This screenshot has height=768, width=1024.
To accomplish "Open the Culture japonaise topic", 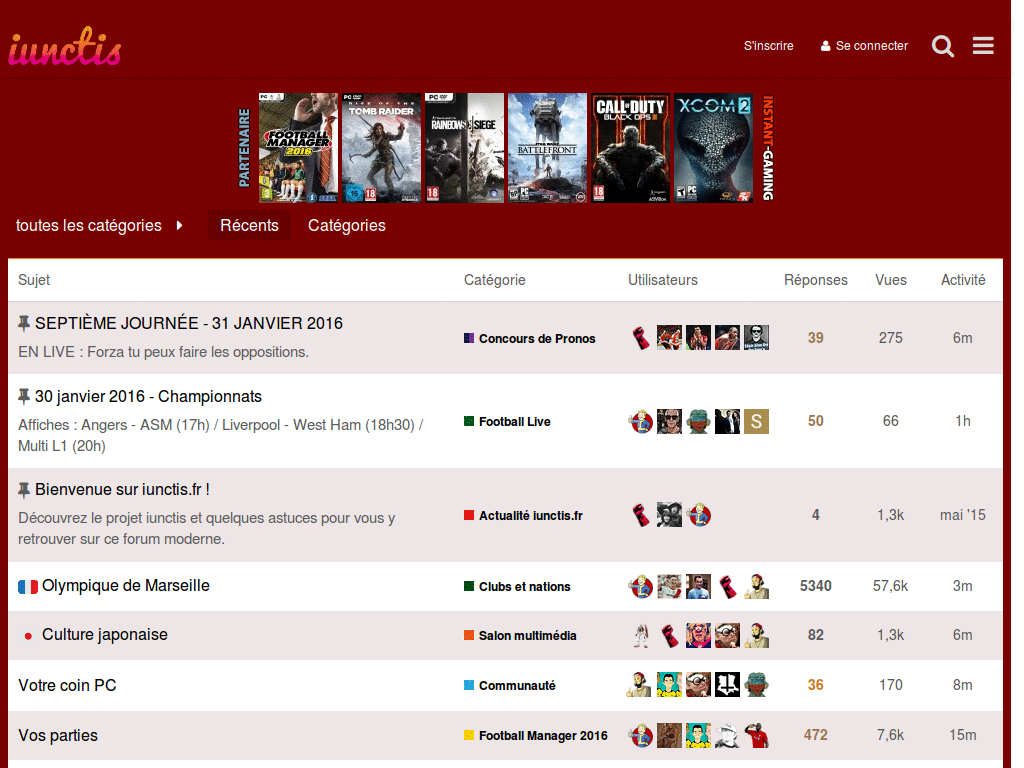I will coord(104,634).
